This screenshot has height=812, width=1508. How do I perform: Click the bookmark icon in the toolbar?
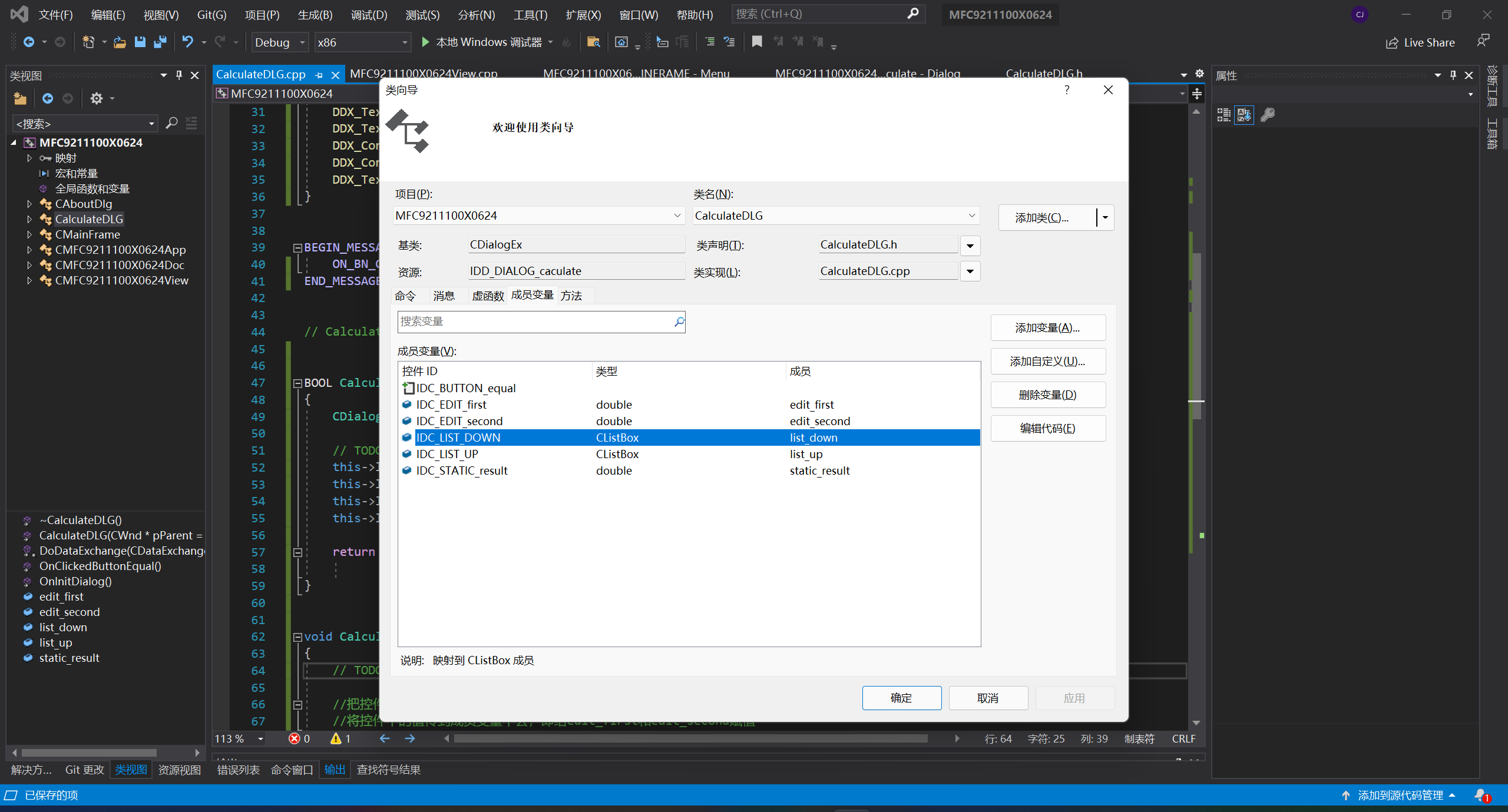[757, 42]
